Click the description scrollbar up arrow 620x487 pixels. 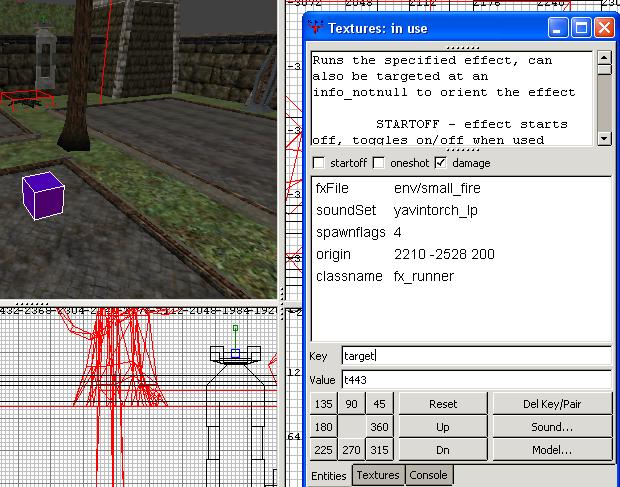coord(604,58)
